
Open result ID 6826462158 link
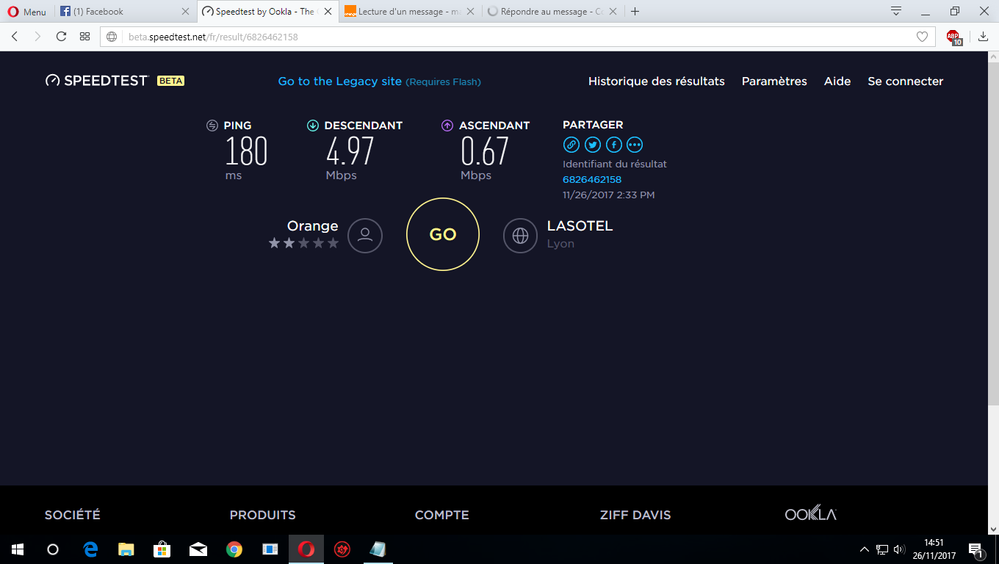coord(592,180)
